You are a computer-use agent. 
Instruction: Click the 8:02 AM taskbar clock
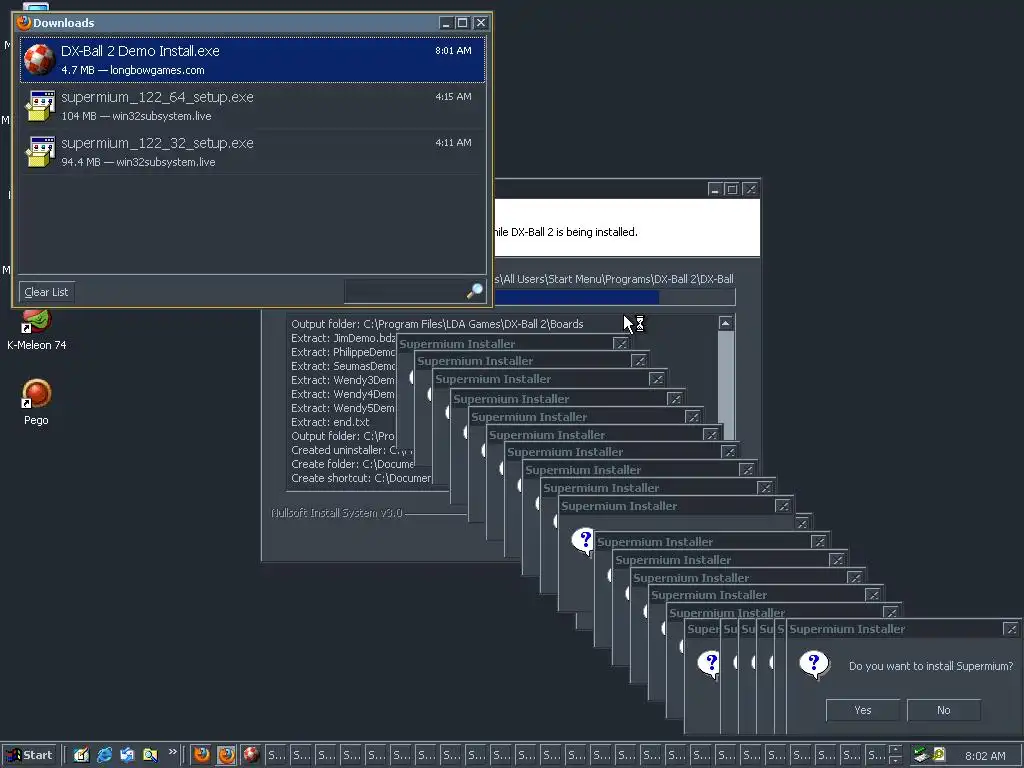985,756
